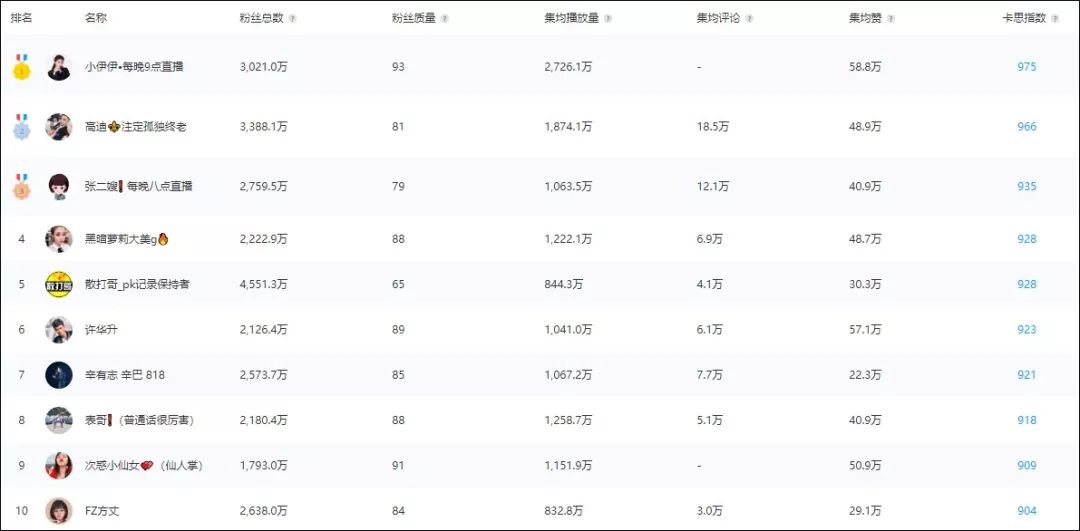Screen dimensions: 1080x531
Task: Click the silver second-place medal icon
Action: (22, 127)
